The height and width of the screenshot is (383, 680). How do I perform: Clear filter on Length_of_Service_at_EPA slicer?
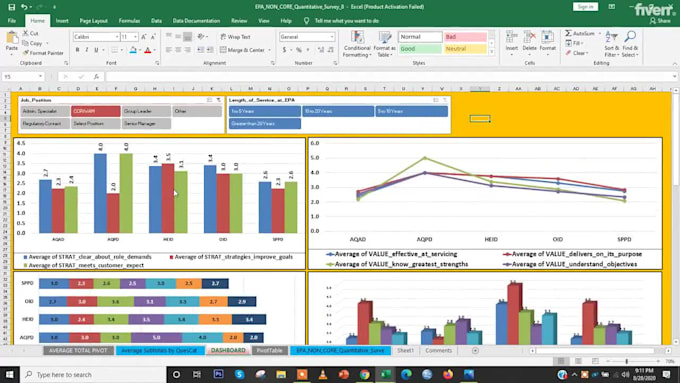445,100
